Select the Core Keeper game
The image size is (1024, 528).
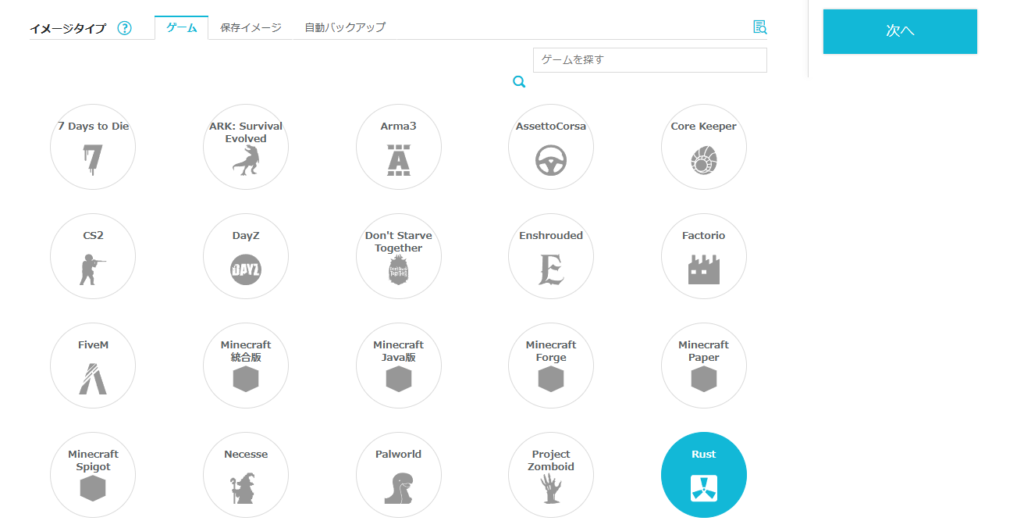(x=703, y=147)
